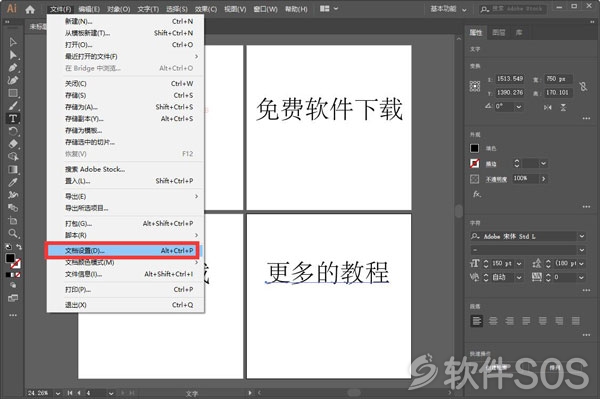The width and height of the screenshot is (600, 399).
Task: Choose 退出(X) from File menu
Action: click(x=126, y=305)
